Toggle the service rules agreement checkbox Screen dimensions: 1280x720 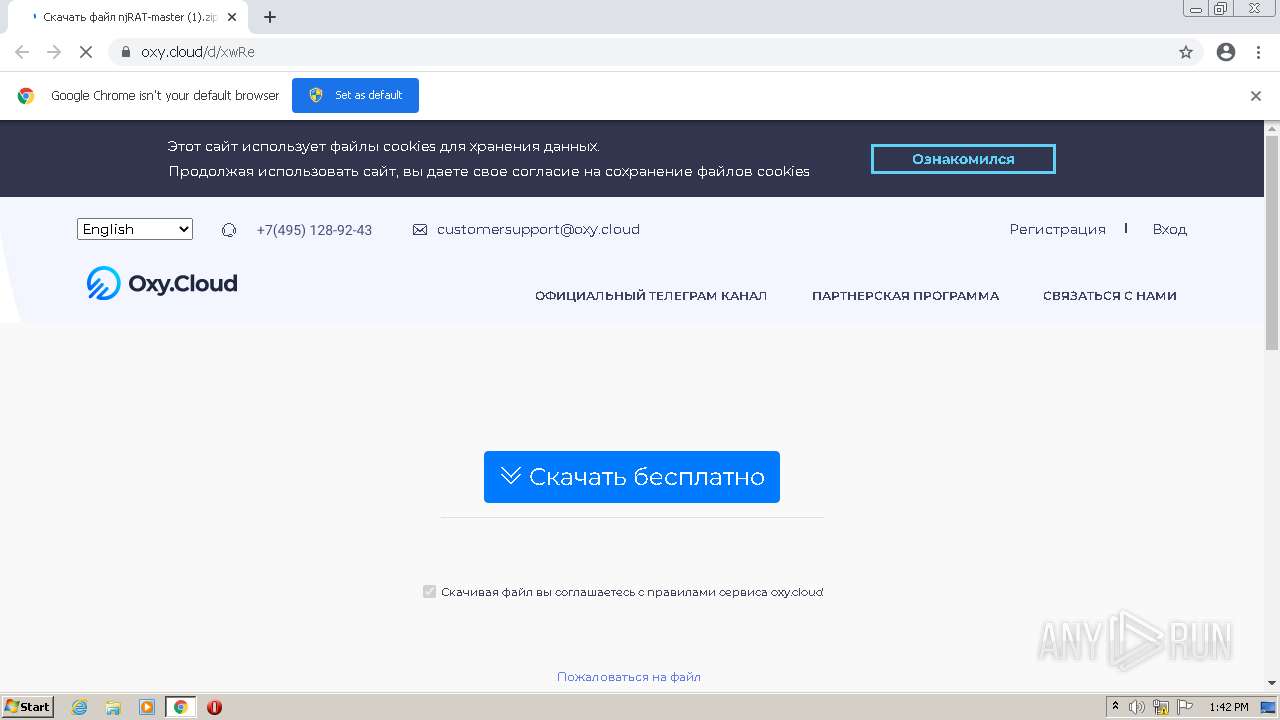point(430,592)
